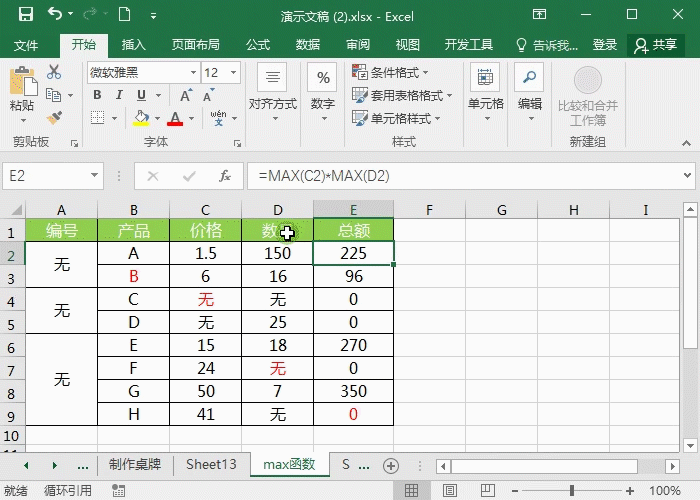Open the 制作桌牌 sheet tab
Screen dimensions: 700x500
click(x=135, y=464)
